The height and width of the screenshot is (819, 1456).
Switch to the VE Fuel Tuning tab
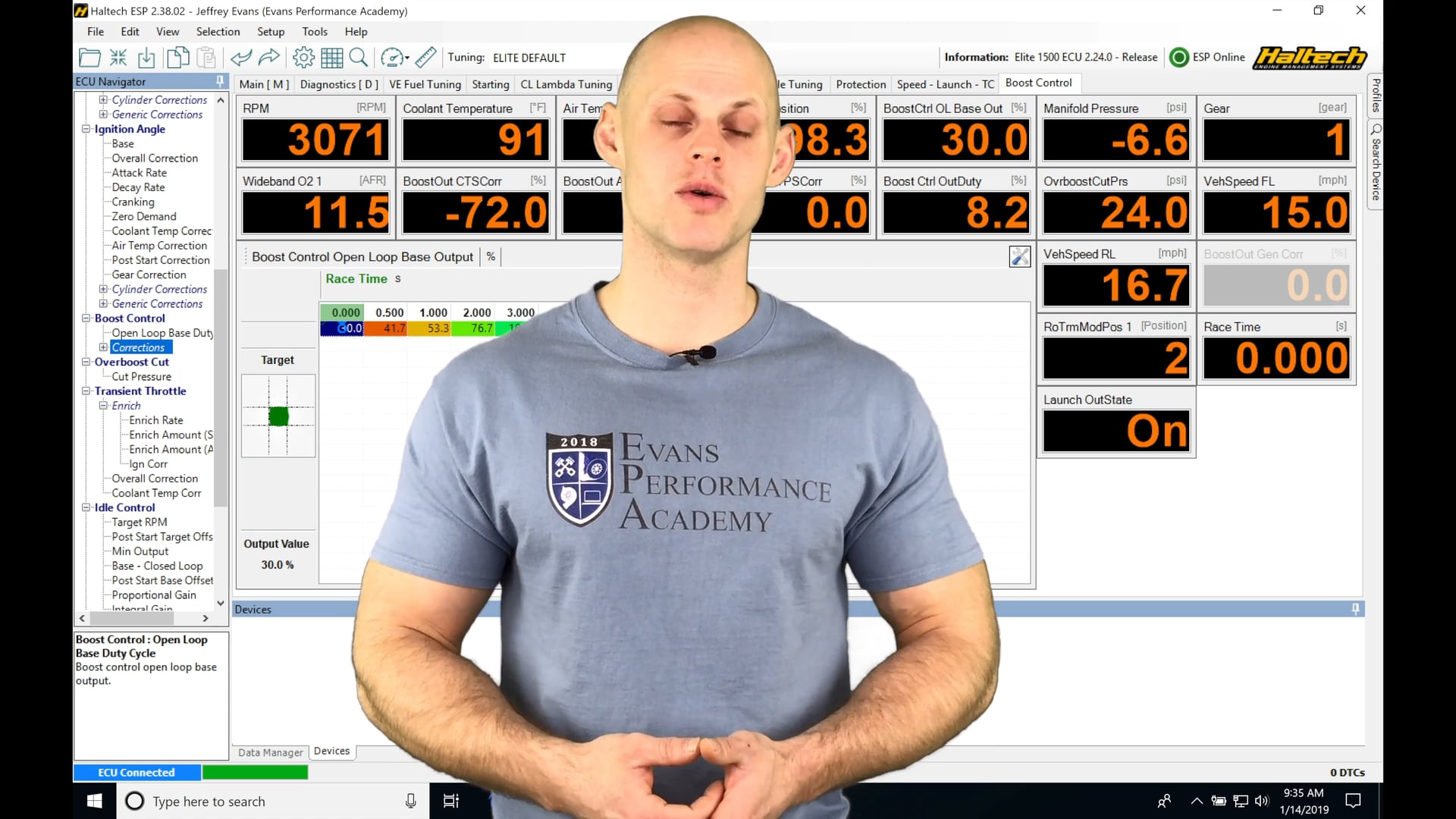[425, 84]
